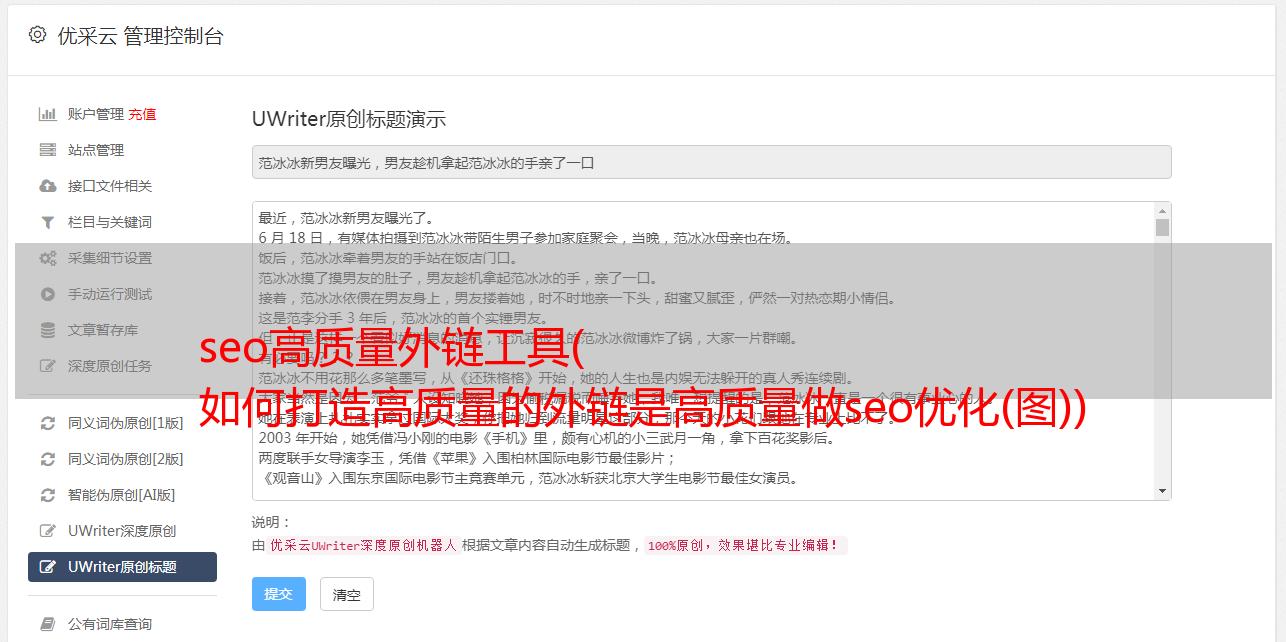Click the article textarea's scroll down arrow
This screenshot has height=642, width=1286.
tap(1162, 491)
